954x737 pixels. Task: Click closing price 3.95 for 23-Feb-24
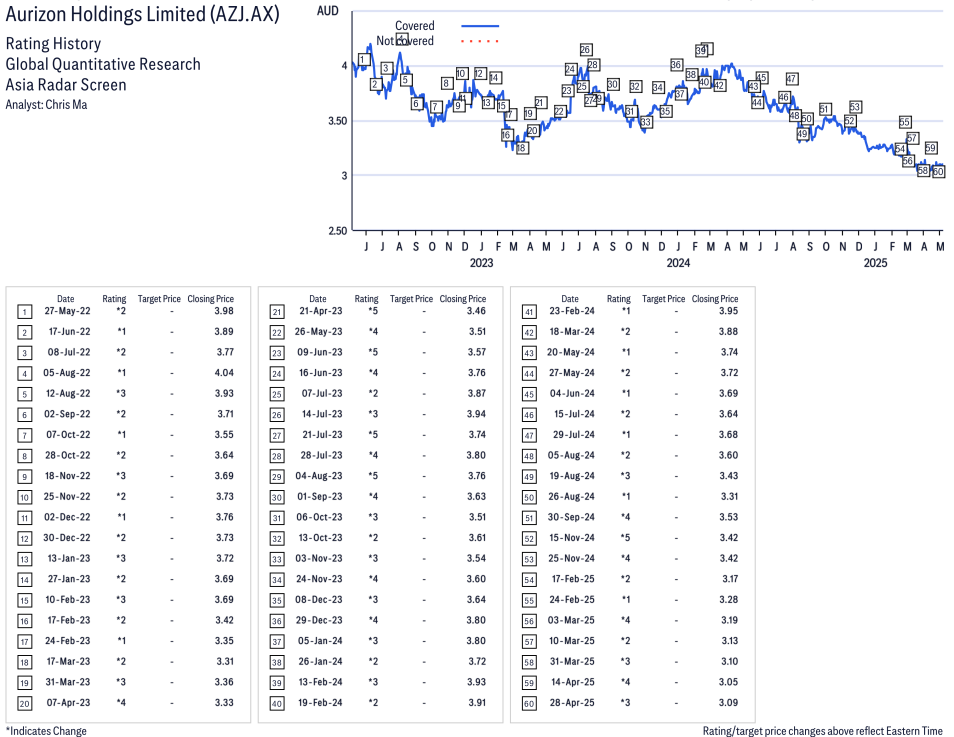point(728,311)
